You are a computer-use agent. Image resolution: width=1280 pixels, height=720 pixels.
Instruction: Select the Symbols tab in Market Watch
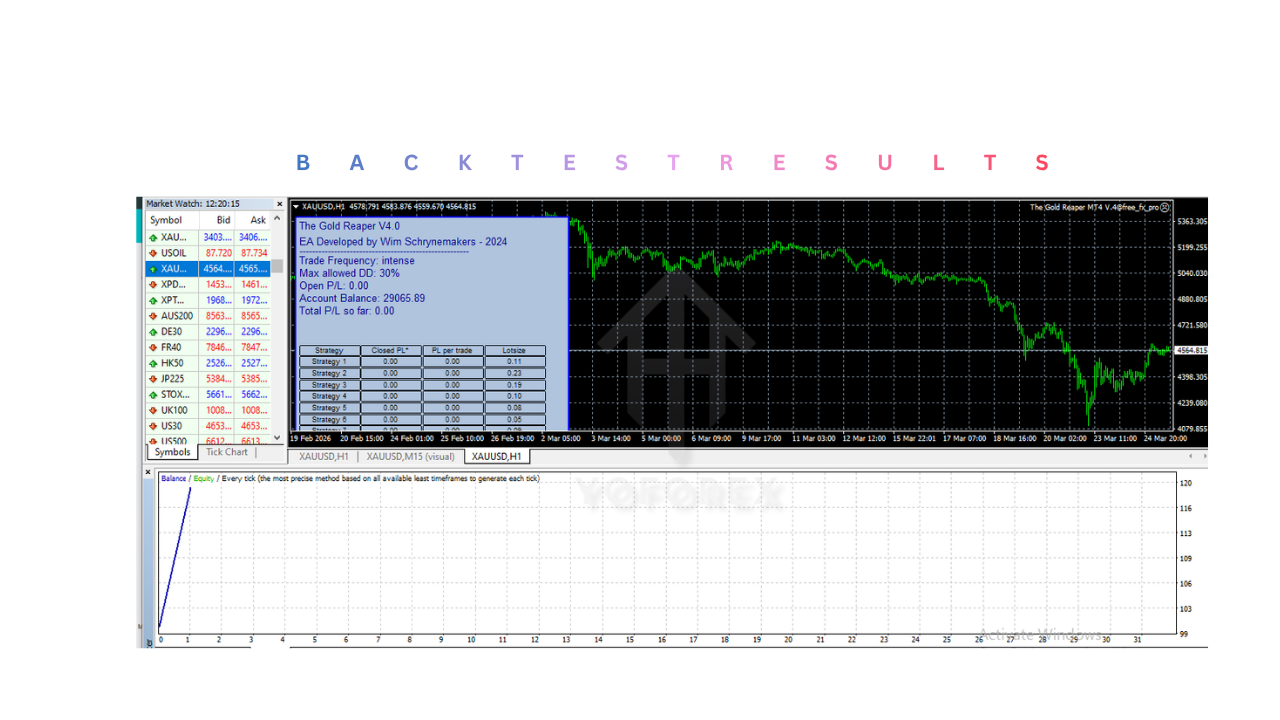click(172, 452)
